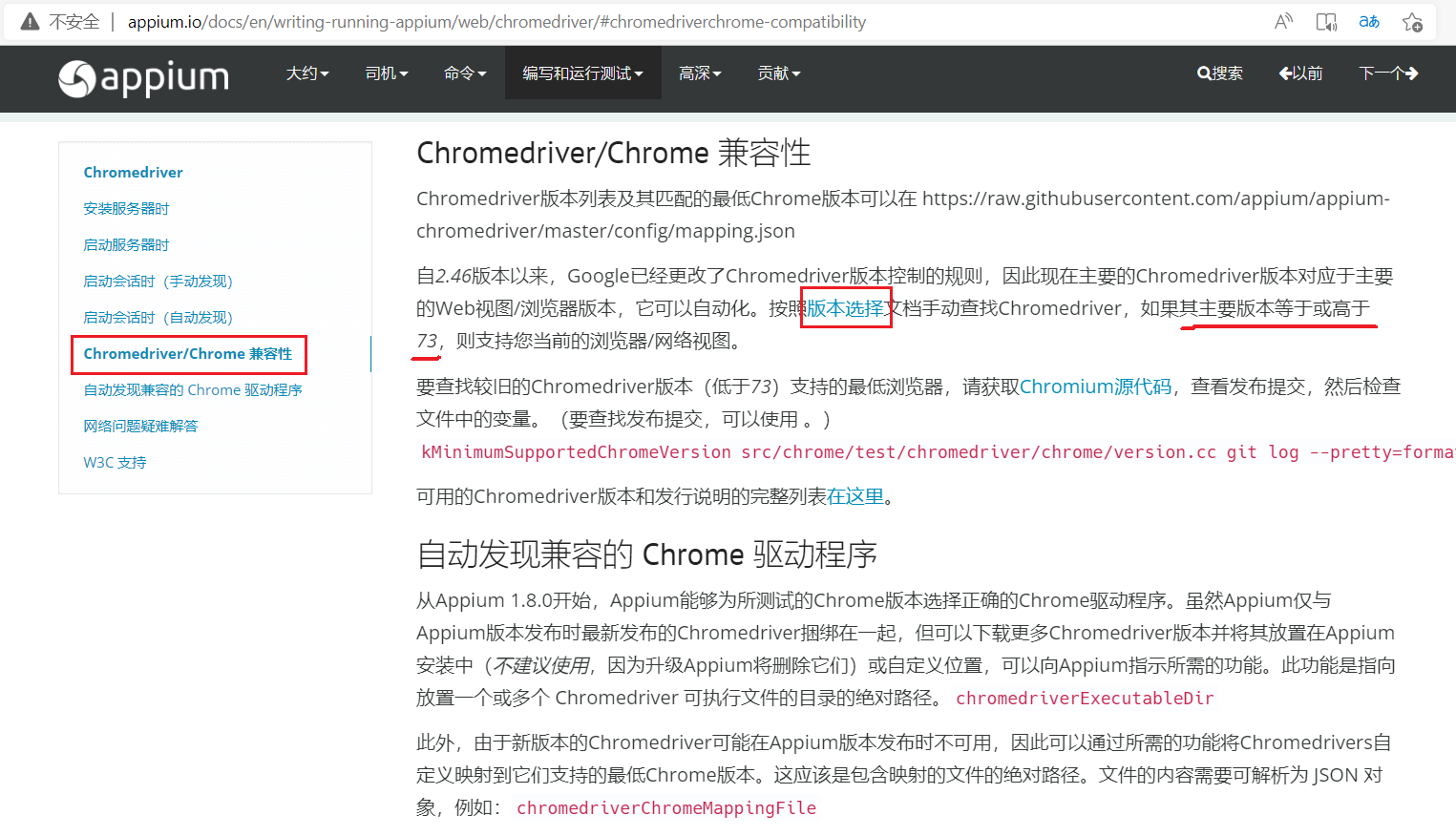Click the not-secure warning icon
This screenshot has width=1456, height=836.
[x=30, y=22]
